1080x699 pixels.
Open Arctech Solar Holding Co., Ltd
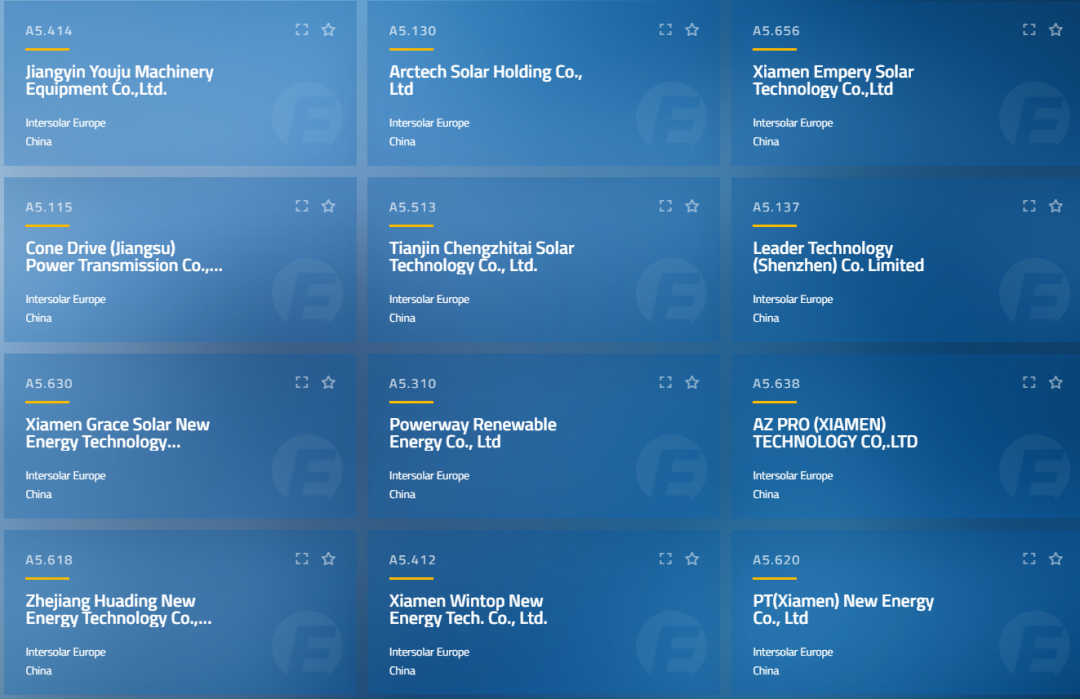coord(486,81)
